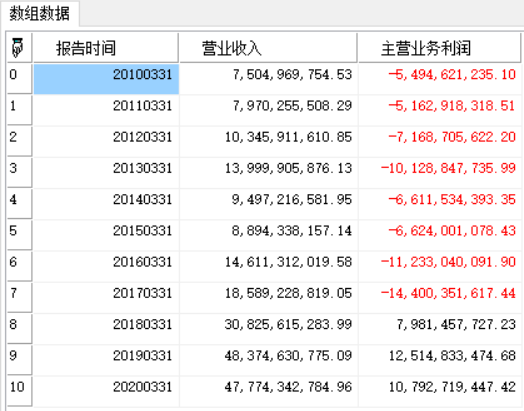Select row header 3
Viewport: 524px width, 411px height.
pyautogui.click(x=19, y=172)
